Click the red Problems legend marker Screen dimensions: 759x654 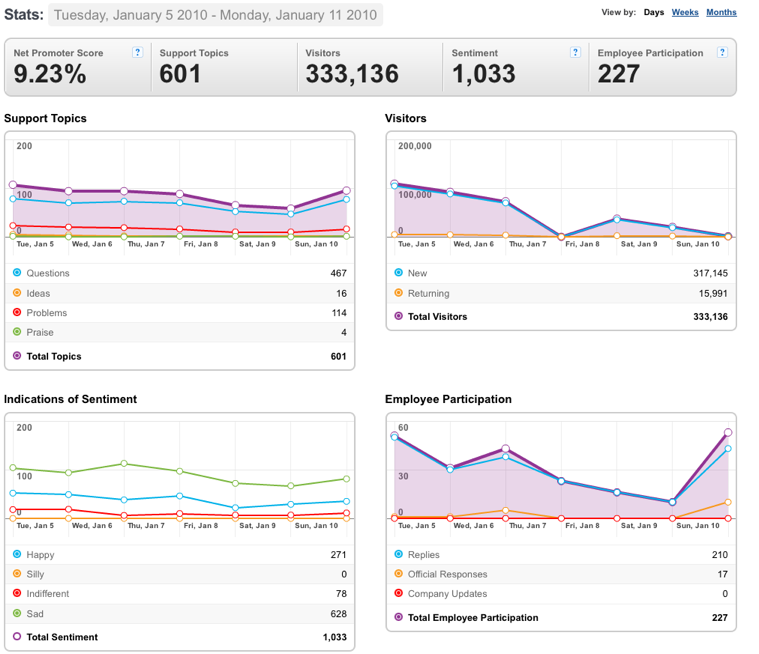tap(17, 312)
